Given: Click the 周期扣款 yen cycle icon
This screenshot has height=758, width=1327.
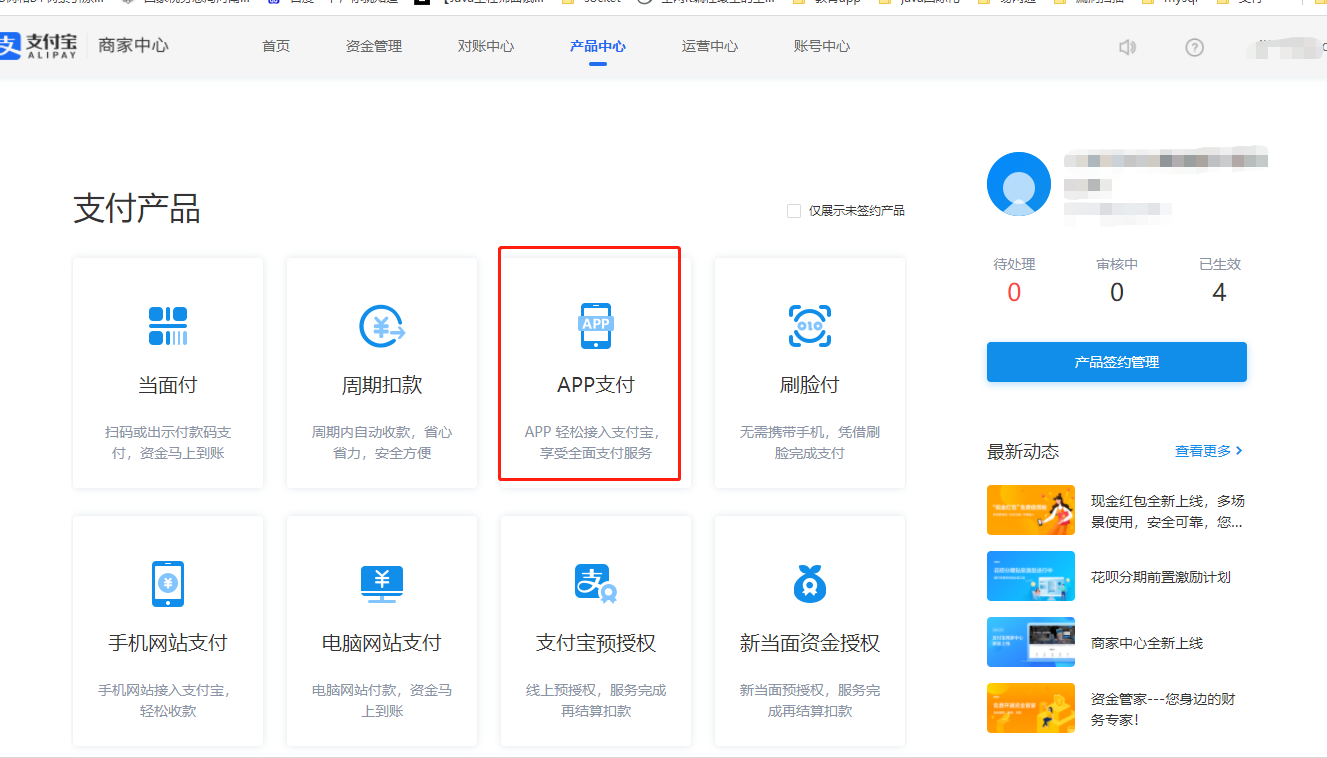Looking at the screenshot, I should (x=382, y=326).
